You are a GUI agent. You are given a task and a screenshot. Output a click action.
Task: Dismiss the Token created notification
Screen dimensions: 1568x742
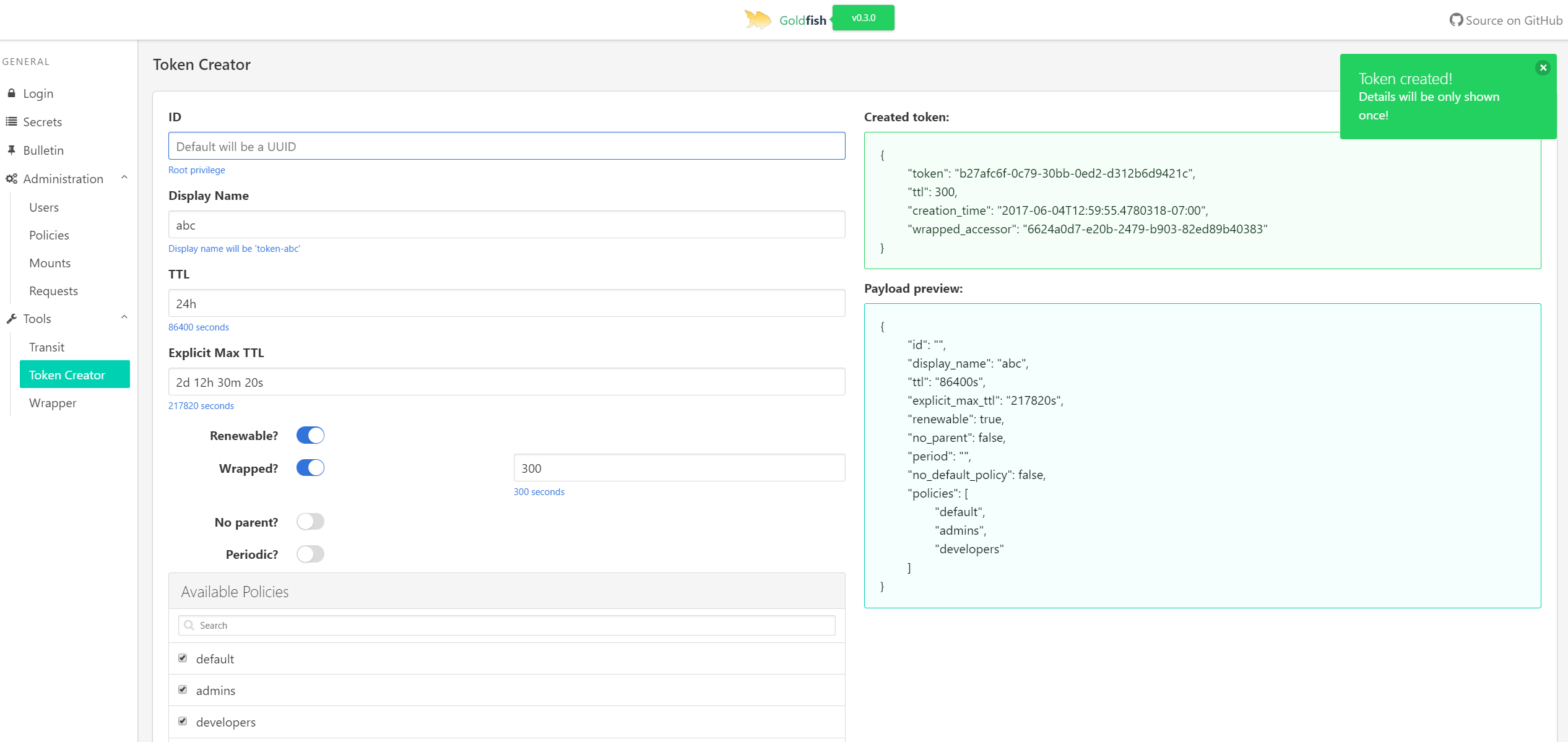1543,68
